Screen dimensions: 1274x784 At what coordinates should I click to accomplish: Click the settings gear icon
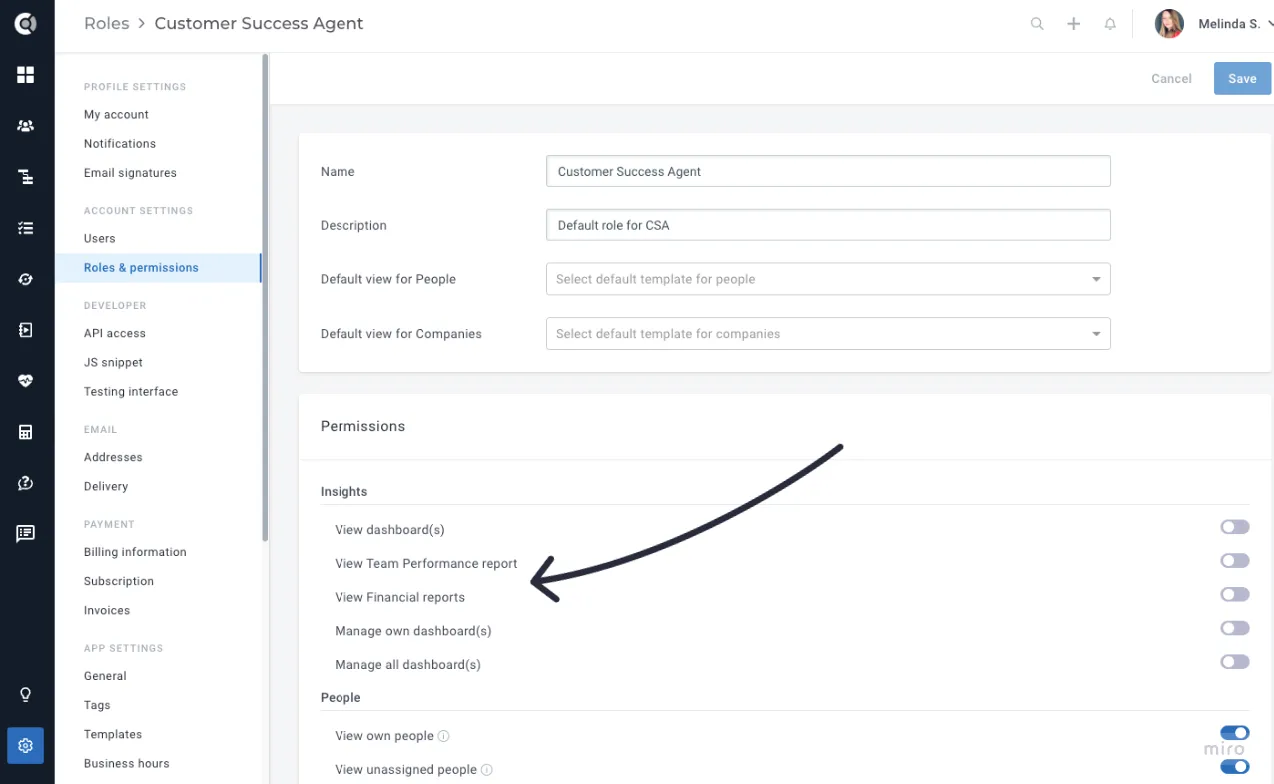pyautogui.click(x=26, y=746)
